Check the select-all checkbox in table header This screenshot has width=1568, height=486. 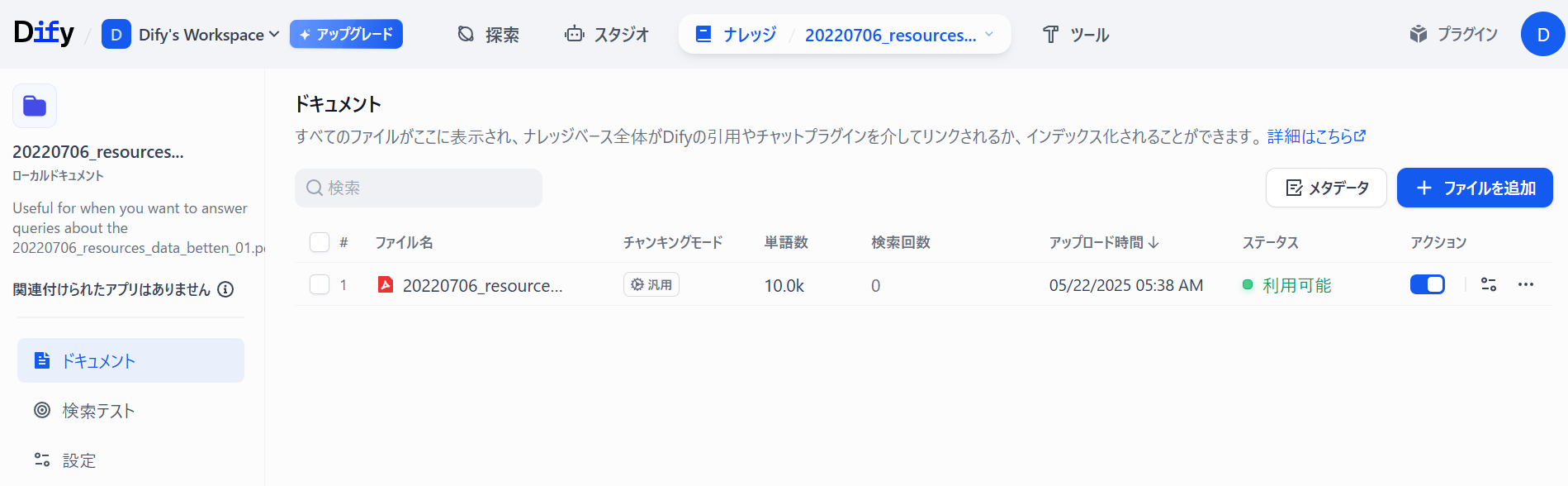coord(320,242)
